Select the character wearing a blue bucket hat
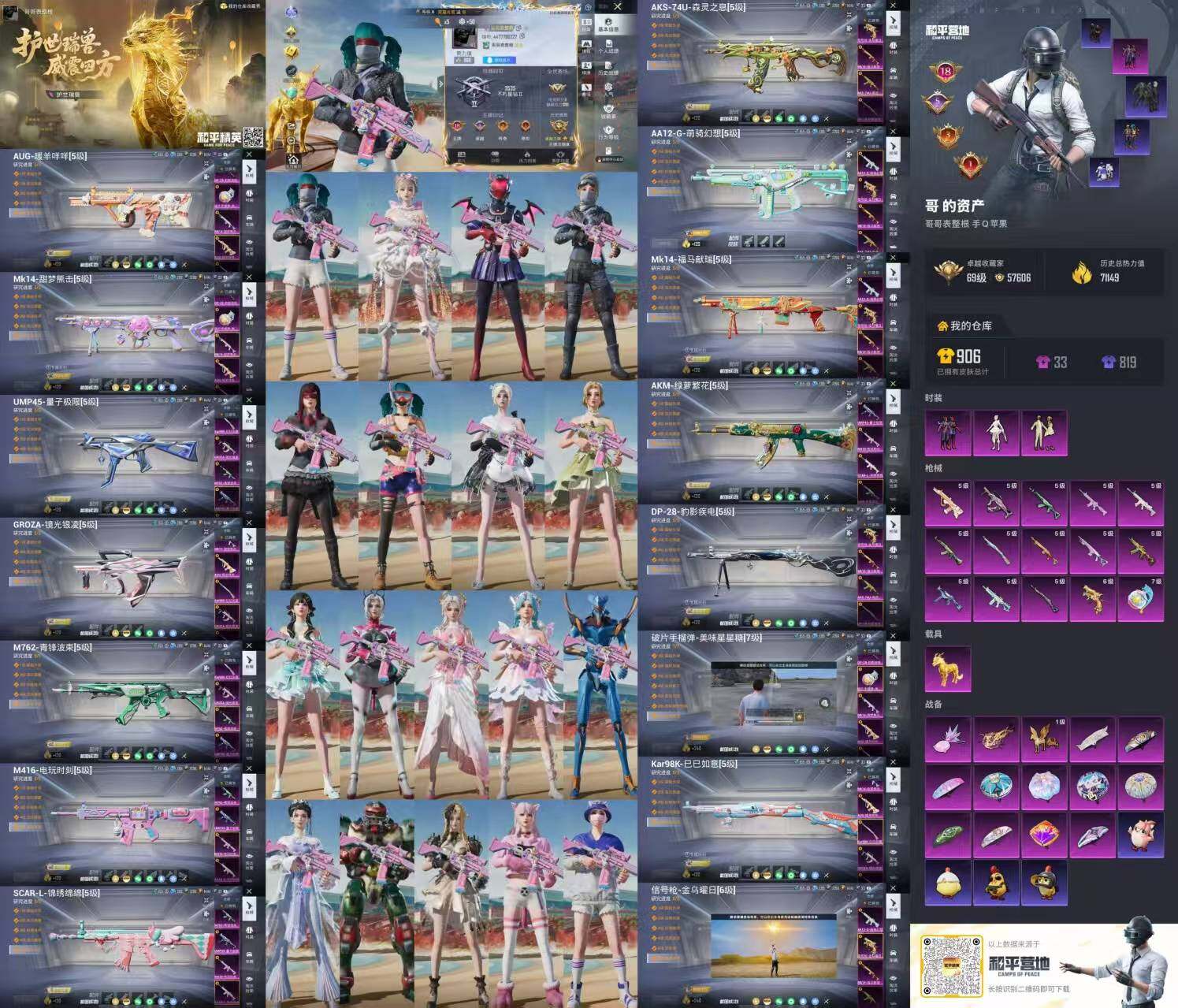This screenshot has width=1178, height=1008. 599,902
